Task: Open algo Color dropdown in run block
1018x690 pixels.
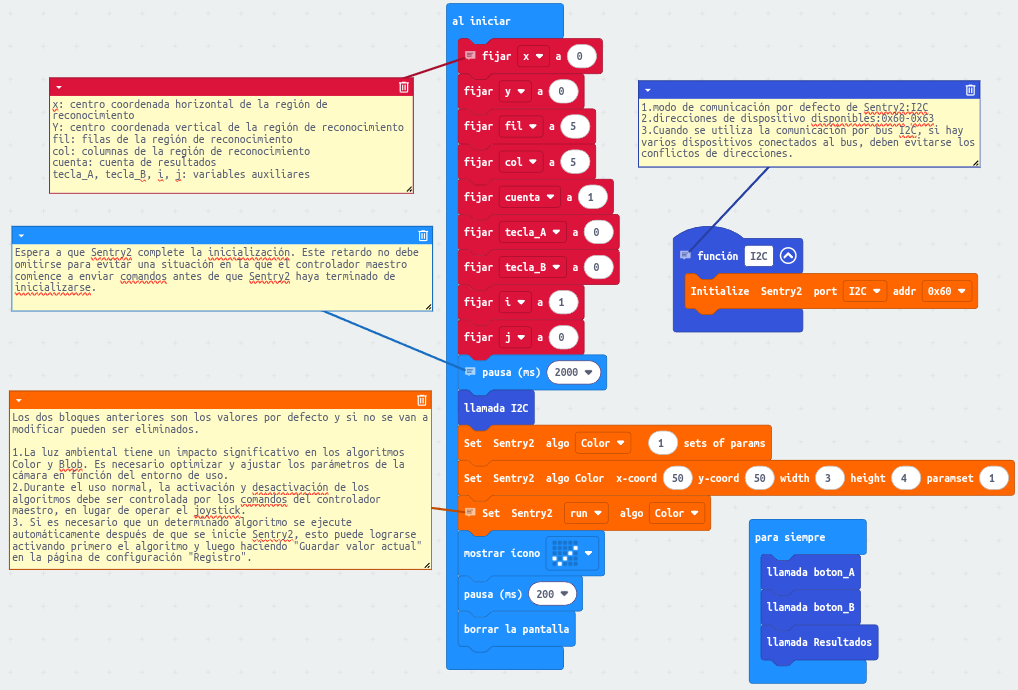Action: click(677, 513)
